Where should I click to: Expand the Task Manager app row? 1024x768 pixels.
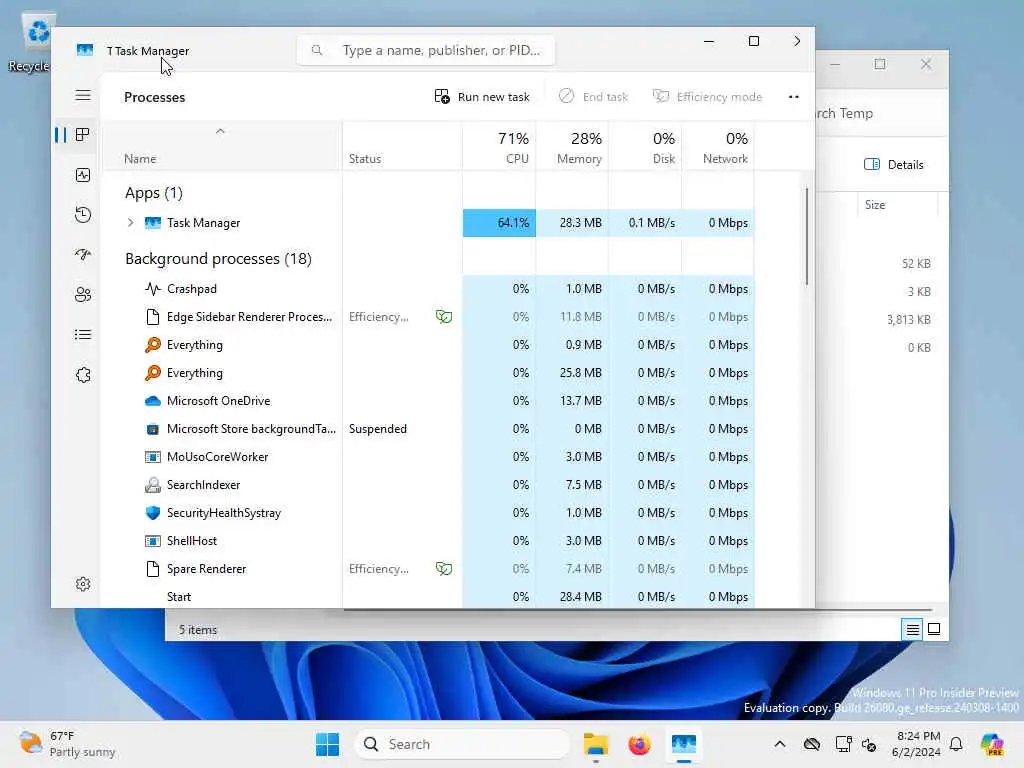[x=130, y=223]
